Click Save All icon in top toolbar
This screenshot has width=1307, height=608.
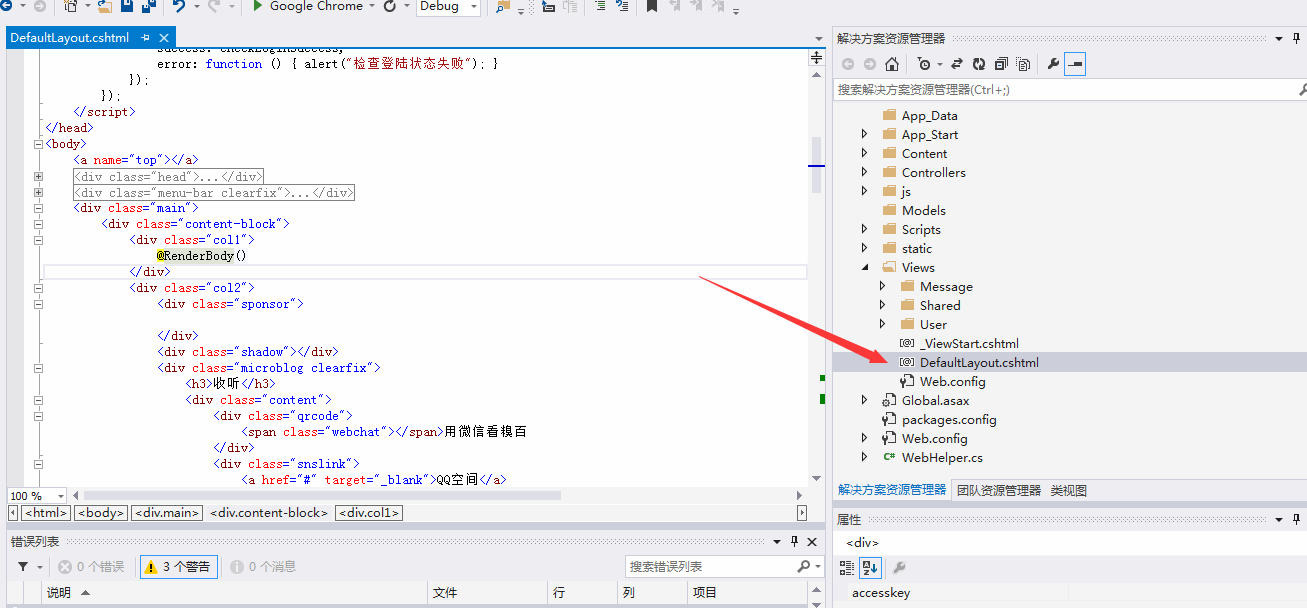(148, 7)
